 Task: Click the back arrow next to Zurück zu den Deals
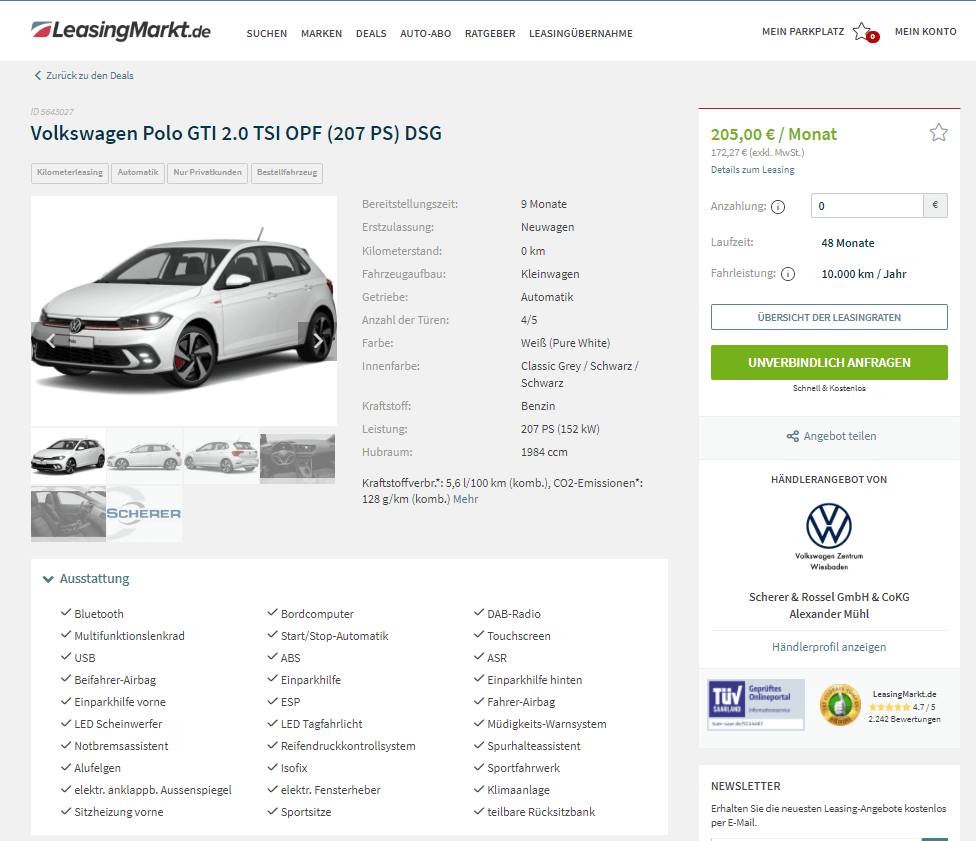pos(38,75)
